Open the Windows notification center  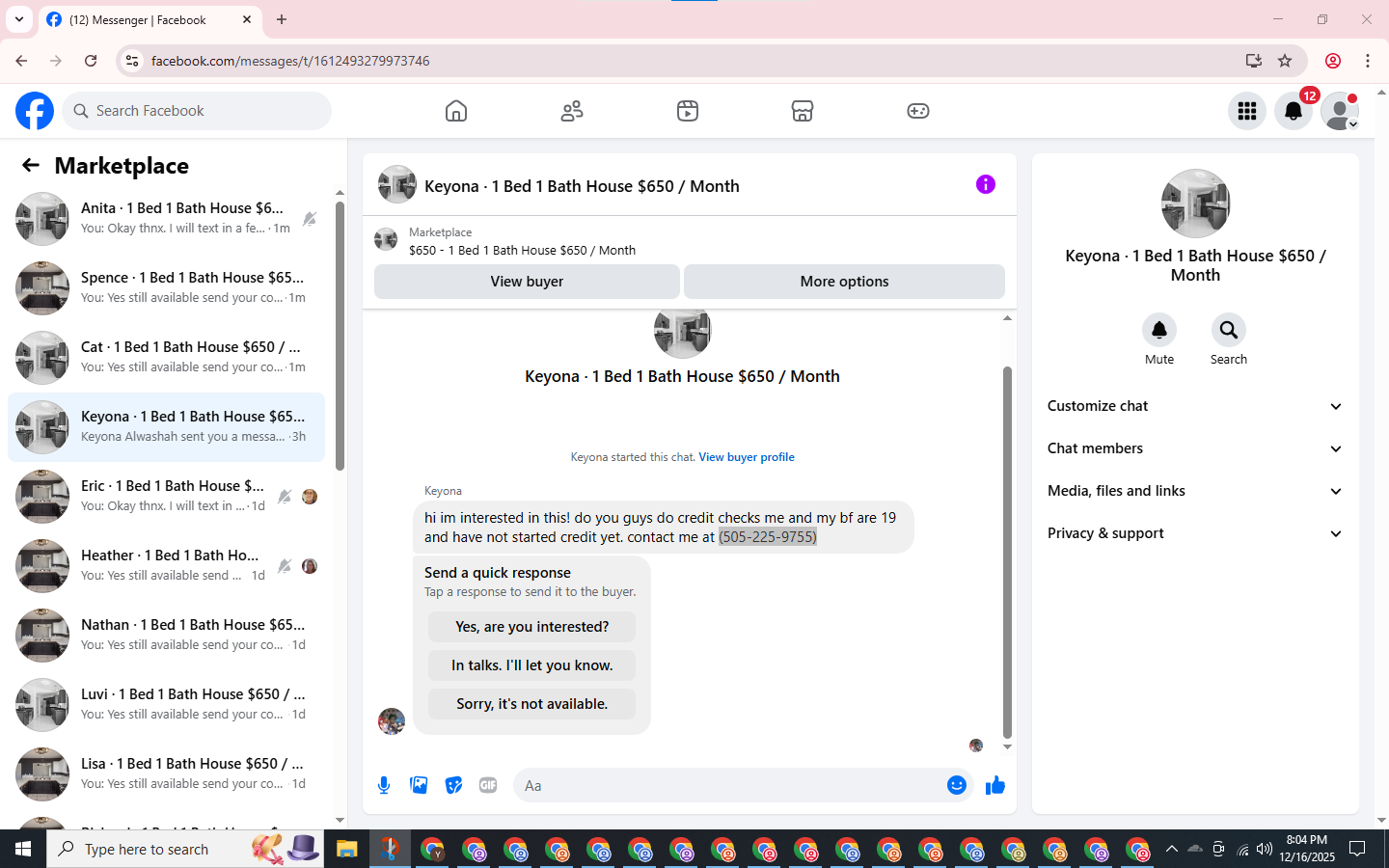1357,849
